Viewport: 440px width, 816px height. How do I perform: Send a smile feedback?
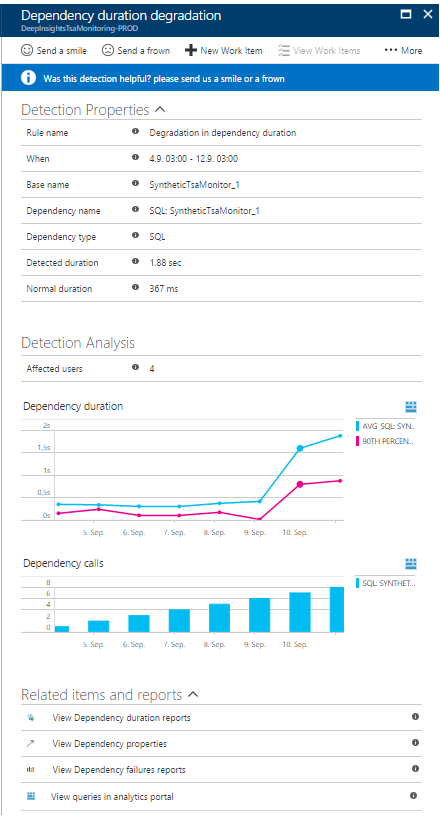pos(54,50)
